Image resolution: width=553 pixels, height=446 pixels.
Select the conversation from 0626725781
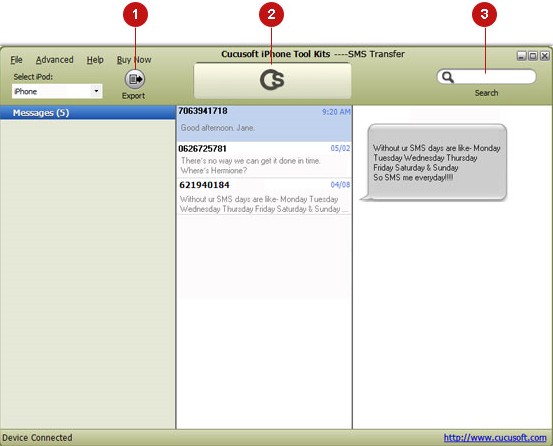pyautogui.click(x=264, y=160)
